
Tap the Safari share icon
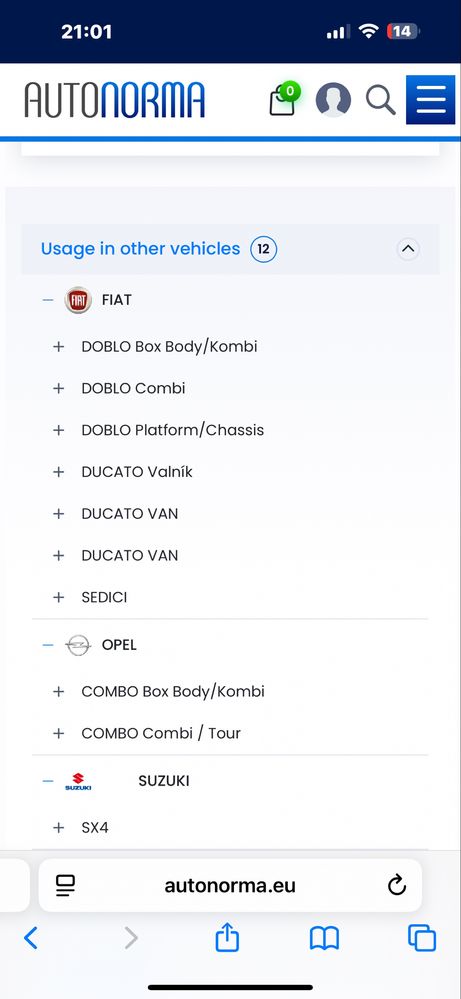coord(227,938)
